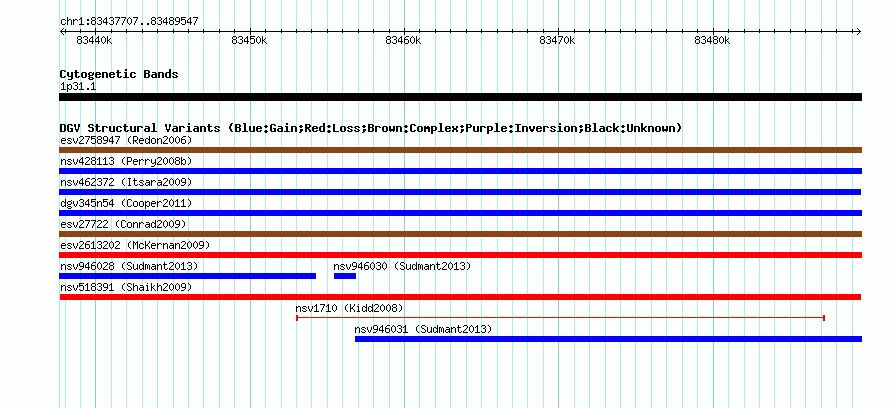Select the blue dgv345n54 gain bar
The image size is (890, 408).
click(460, 213)
